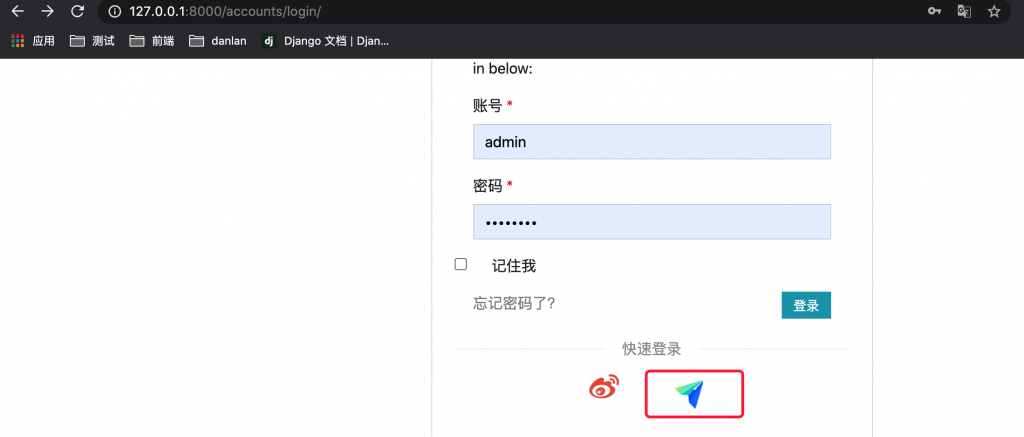Reload the login page
1024x437 pixels.
tap(77, 12)
